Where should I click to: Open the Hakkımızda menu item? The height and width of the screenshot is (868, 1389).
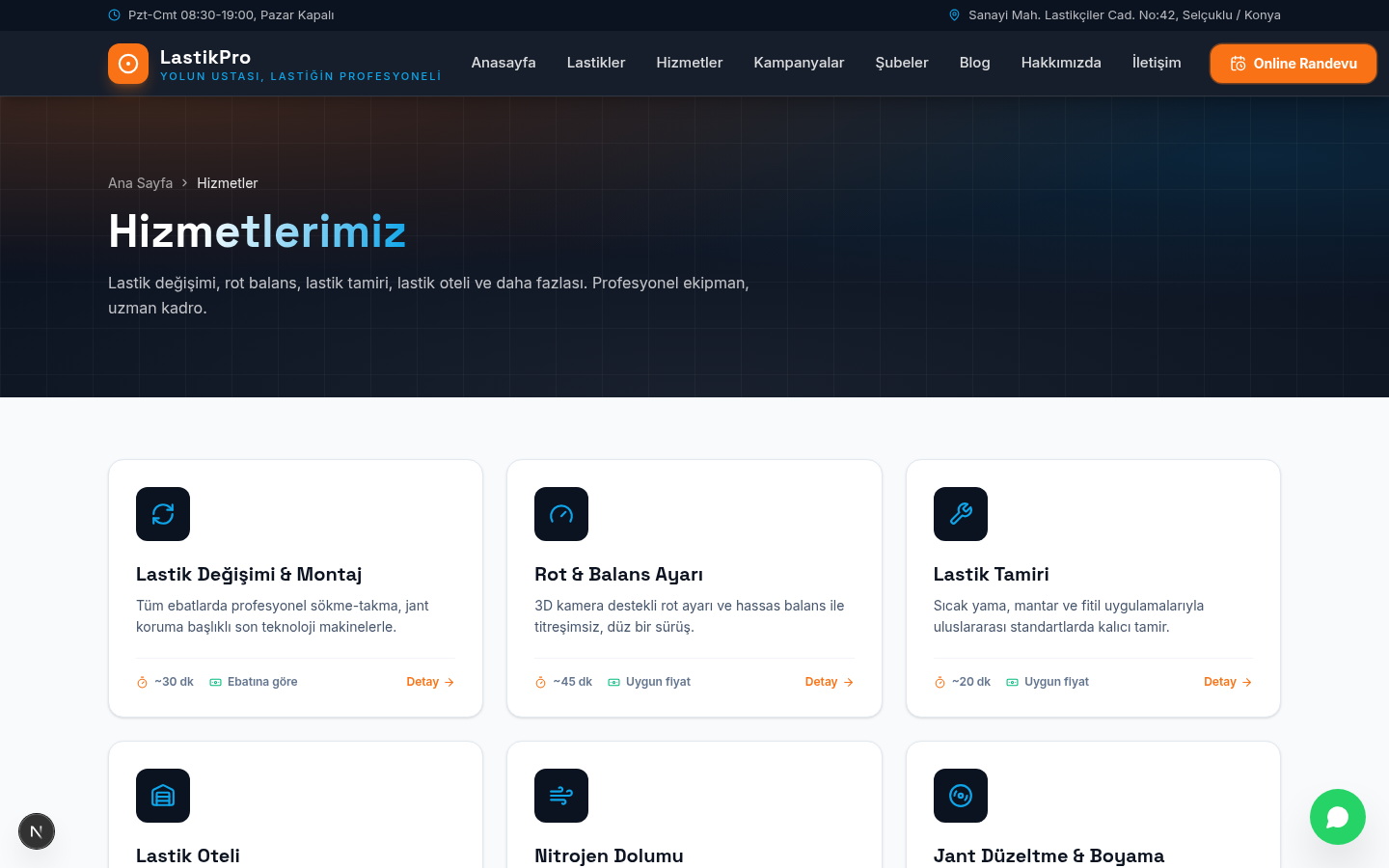click(x=1061, y=63)
